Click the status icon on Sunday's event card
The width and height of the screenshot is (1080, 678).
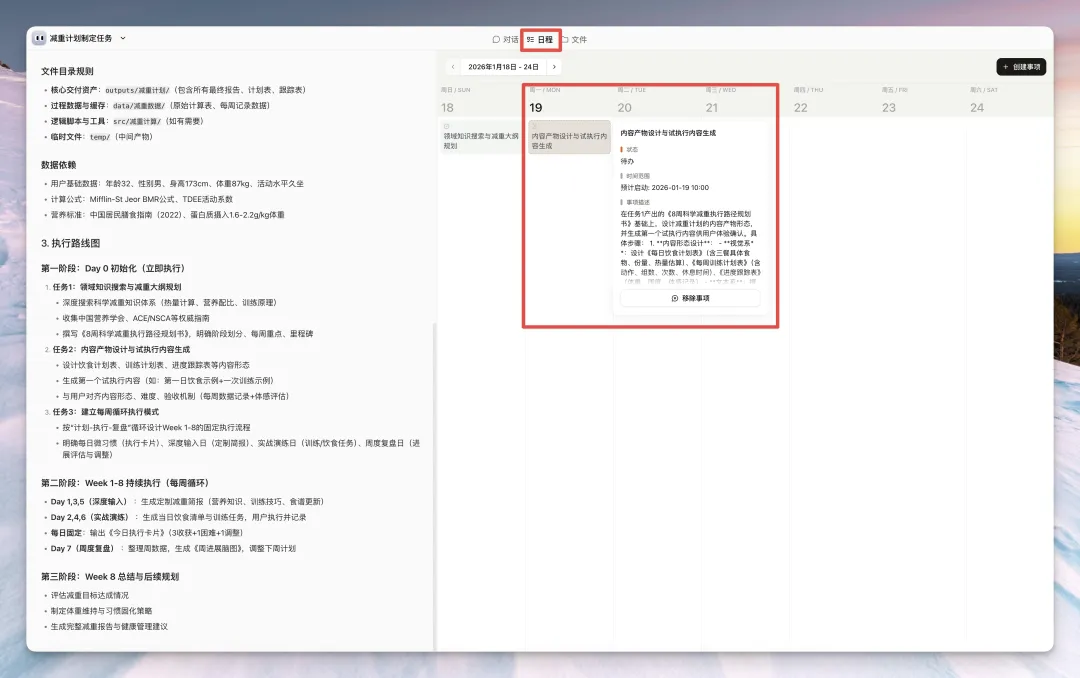446,125
